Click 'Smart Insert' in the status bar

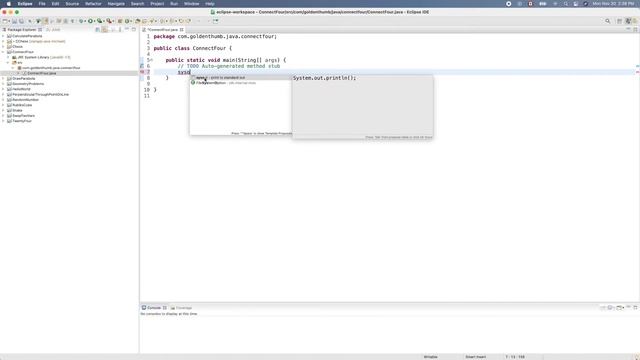coord(476,357)
